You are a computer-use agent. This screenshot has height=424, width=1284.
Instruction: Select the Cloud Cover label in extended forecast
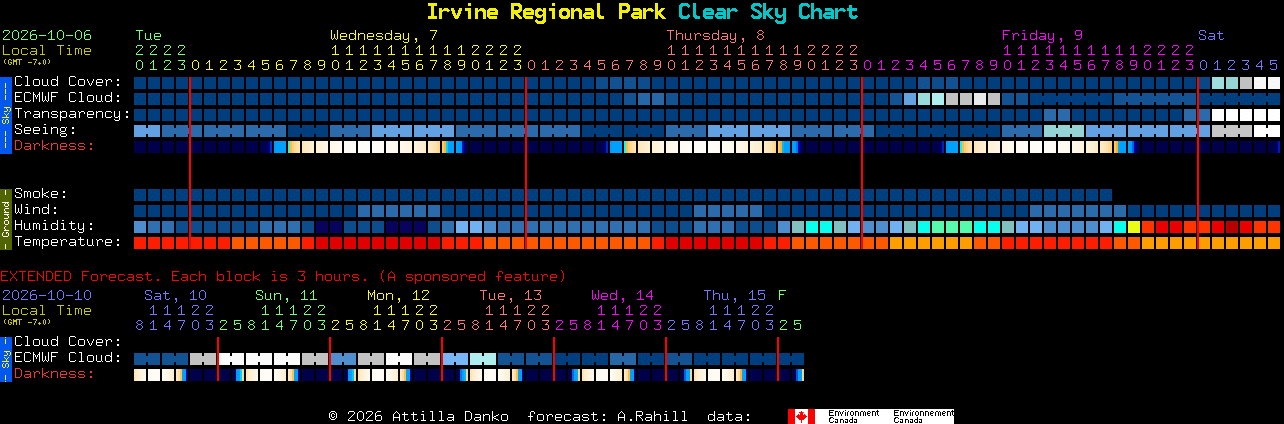click(x=68, y=342)
